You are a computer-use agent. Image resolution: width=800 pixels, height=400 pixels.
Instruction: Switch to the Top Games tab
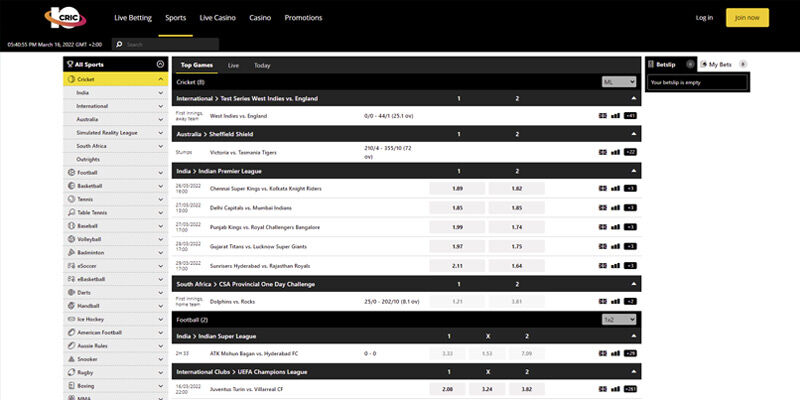[196, 65]
